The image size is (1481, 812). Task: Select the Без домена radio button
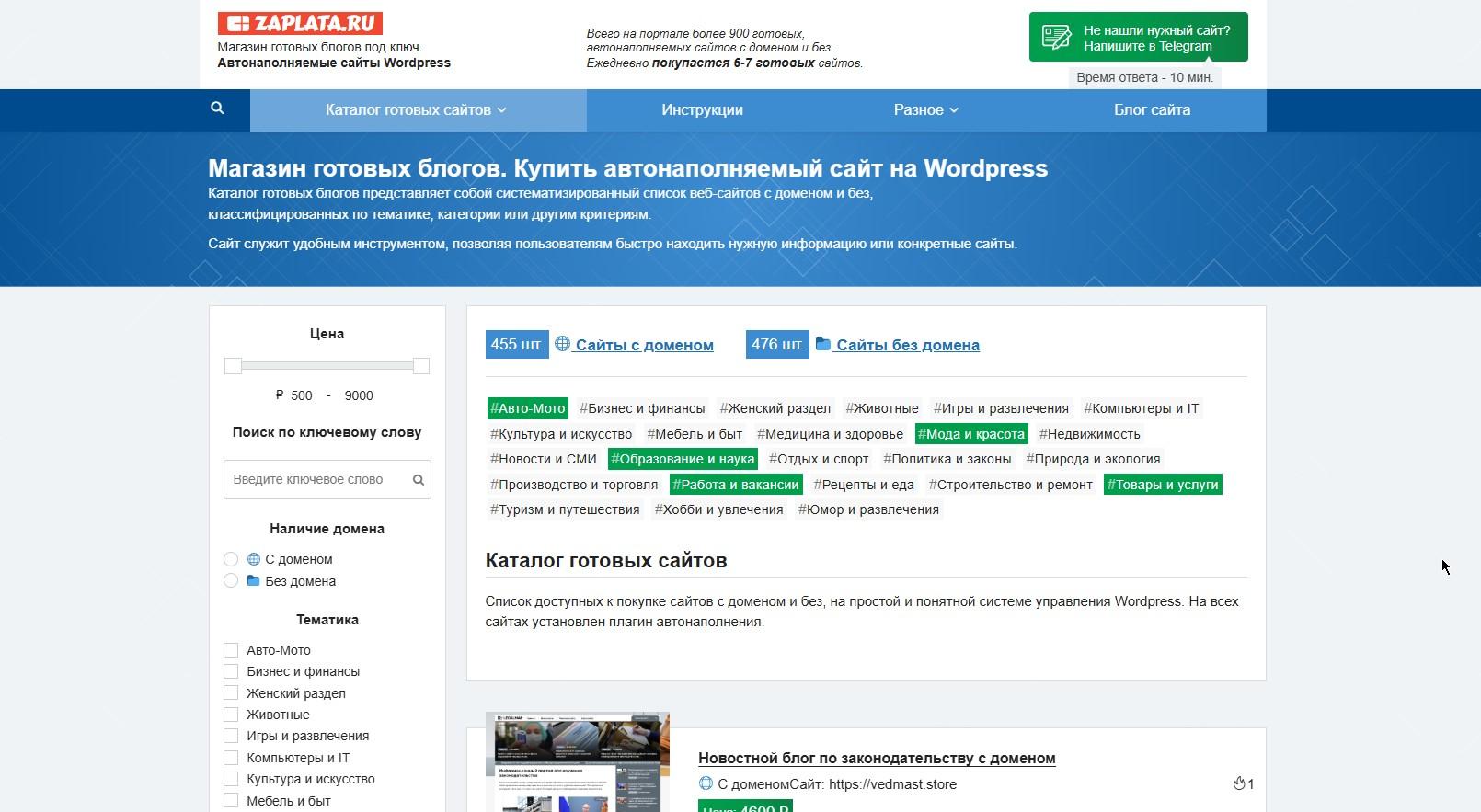pos(231,581)
